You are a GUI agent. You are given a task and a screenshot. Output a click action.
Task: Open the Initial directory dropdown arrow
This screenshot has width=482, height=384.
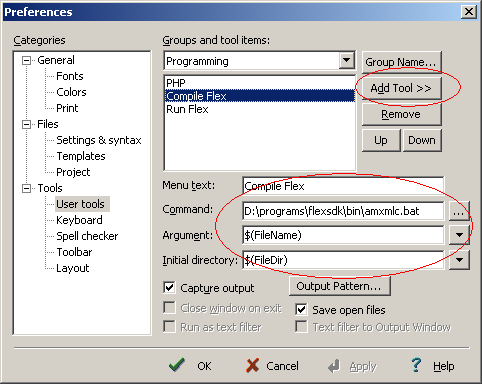[459, 260]
